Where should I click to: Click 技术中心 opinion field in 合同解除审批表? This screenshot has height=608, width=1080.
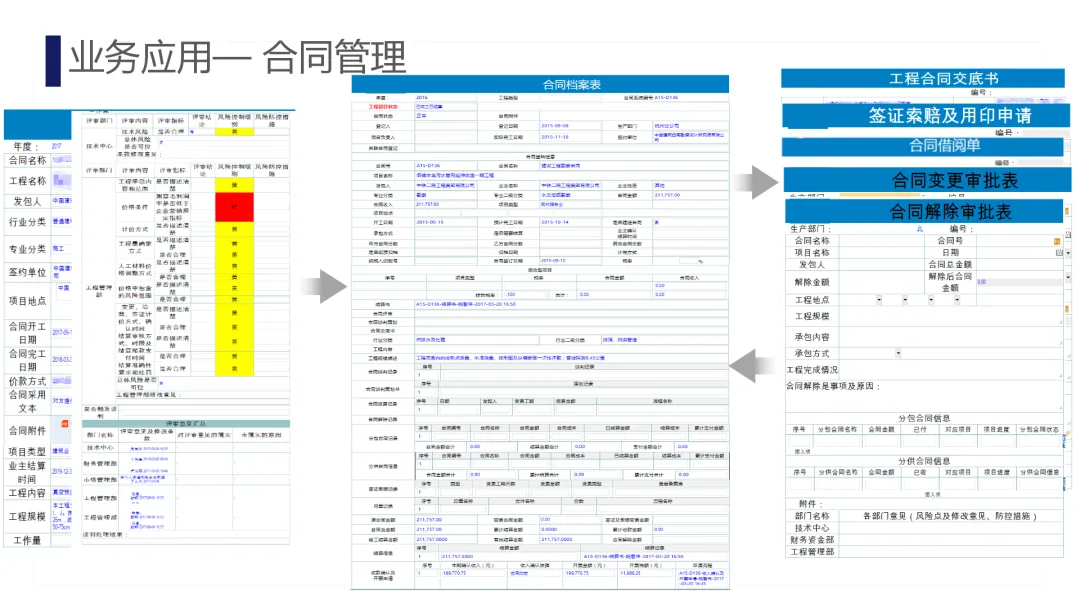[951, 528]
